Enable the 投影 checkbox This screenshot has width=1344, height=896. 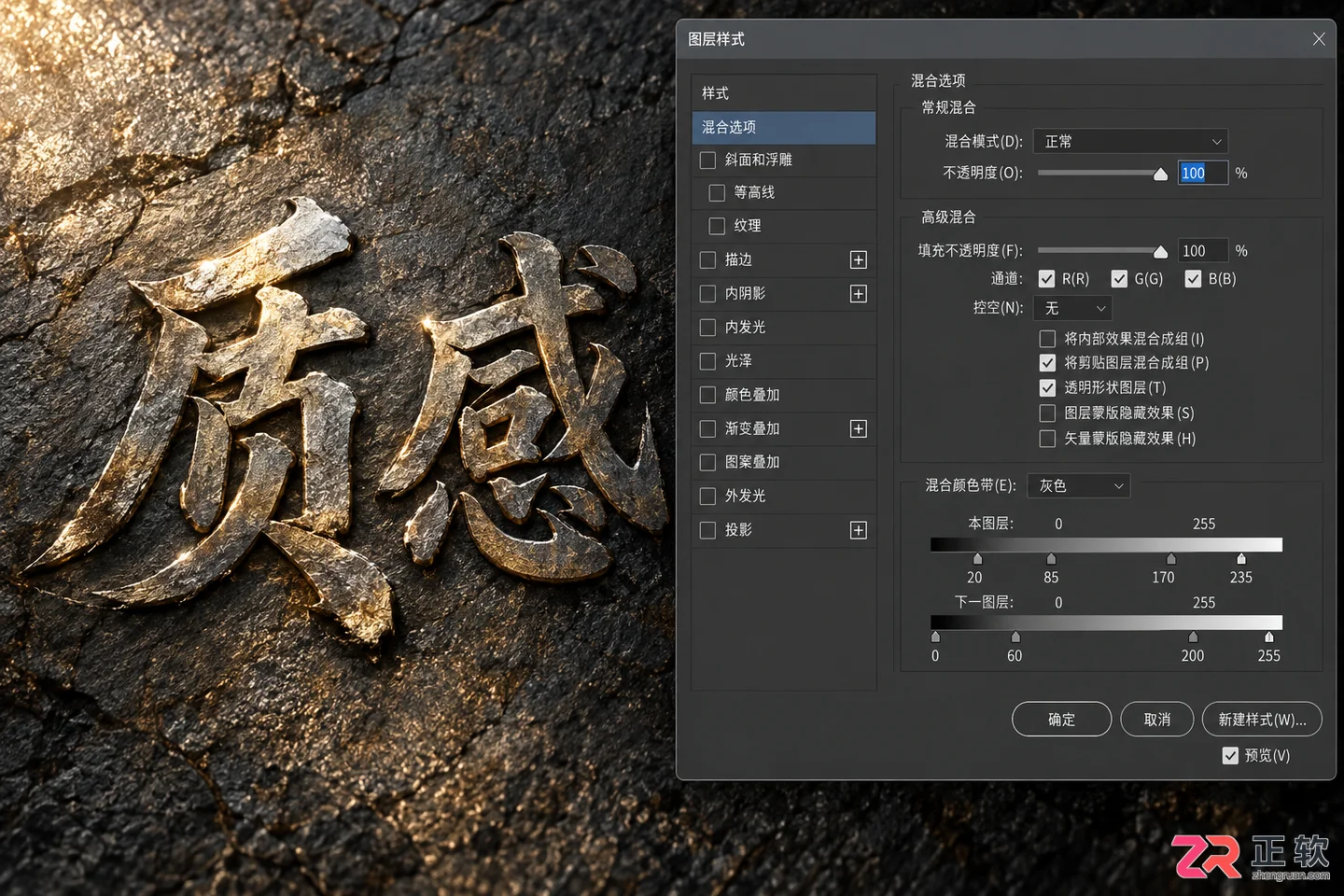708,530
